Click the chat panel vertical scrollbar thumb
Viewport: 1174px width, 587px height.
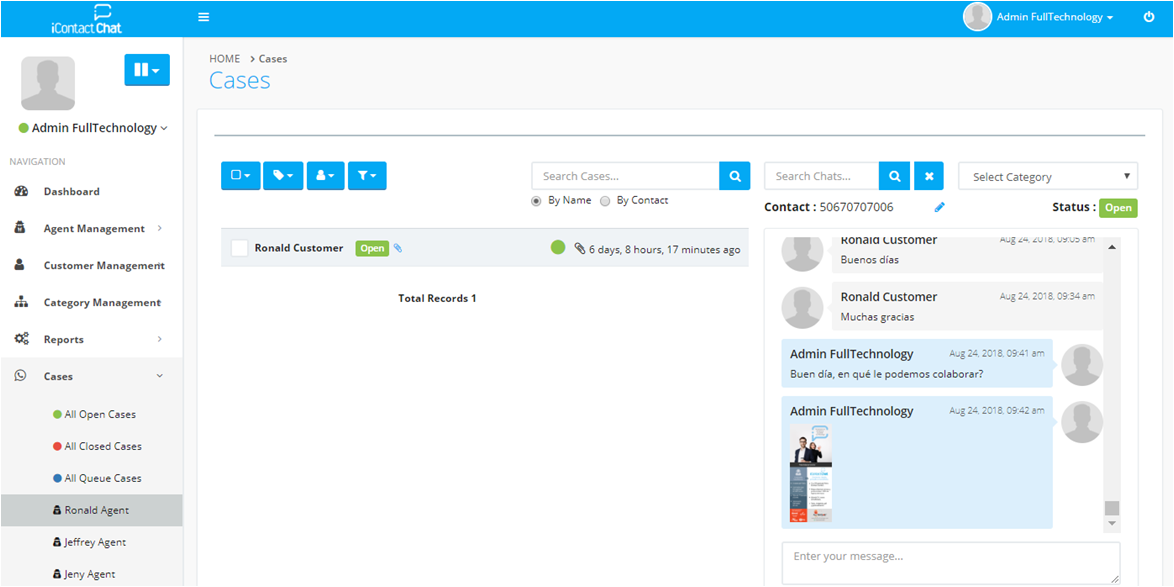(x=1112, y=508)
